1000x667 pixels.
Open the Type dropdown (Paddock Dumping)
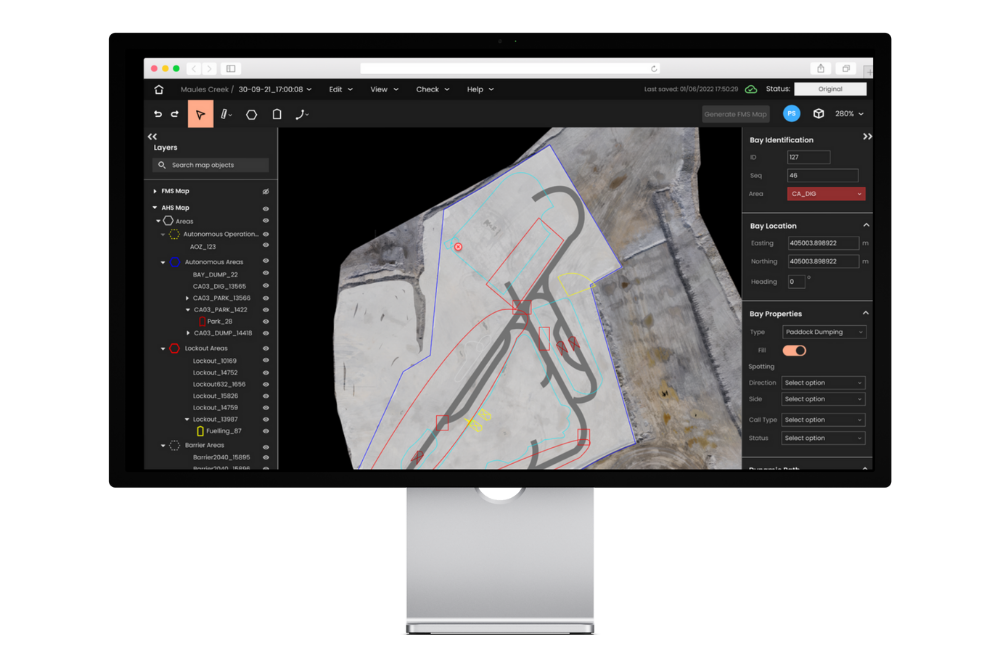click(825, 332)
